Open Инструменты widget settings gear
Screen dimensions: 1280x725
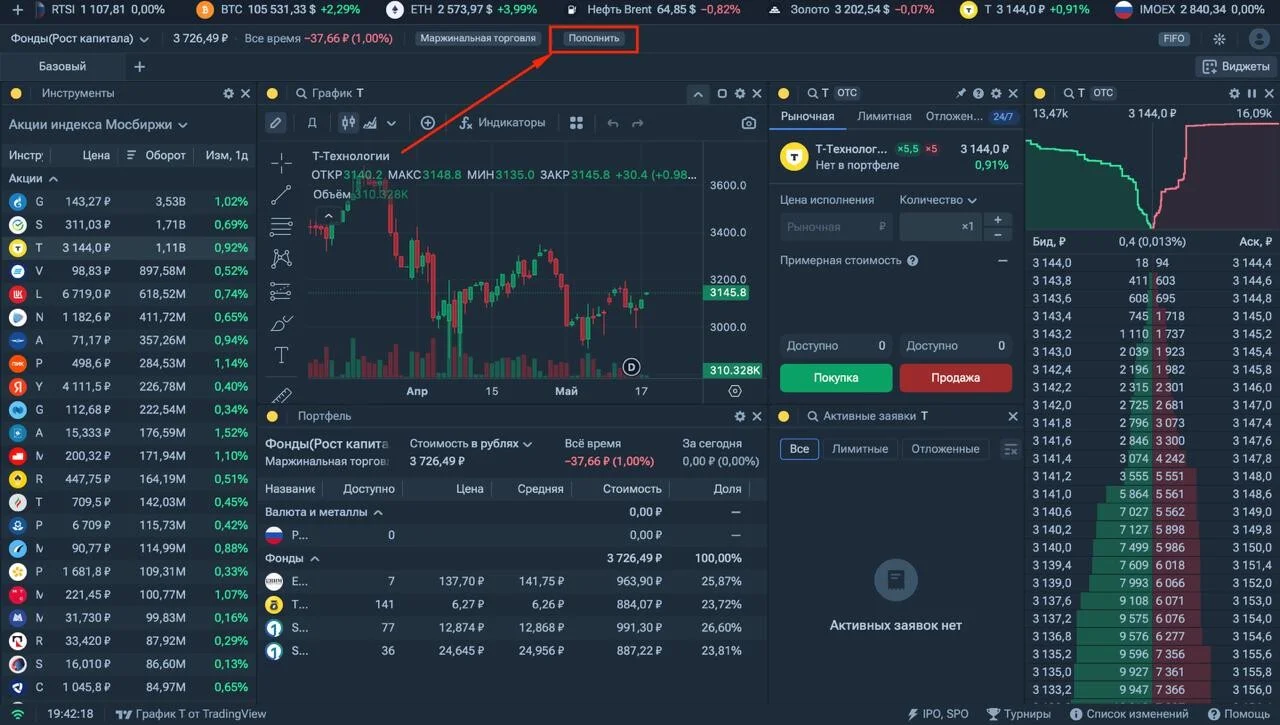[228, 93]
